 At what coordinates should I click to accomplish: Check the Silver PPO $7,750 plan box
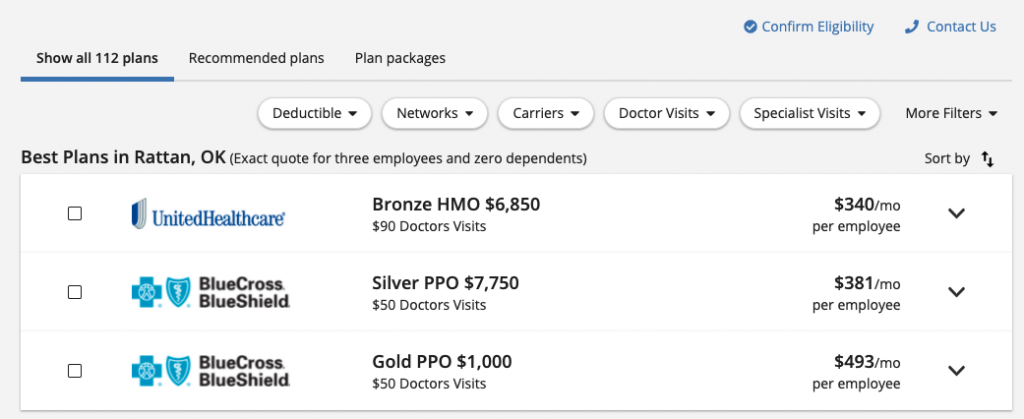pyautogui.click(x=75, y=292)
